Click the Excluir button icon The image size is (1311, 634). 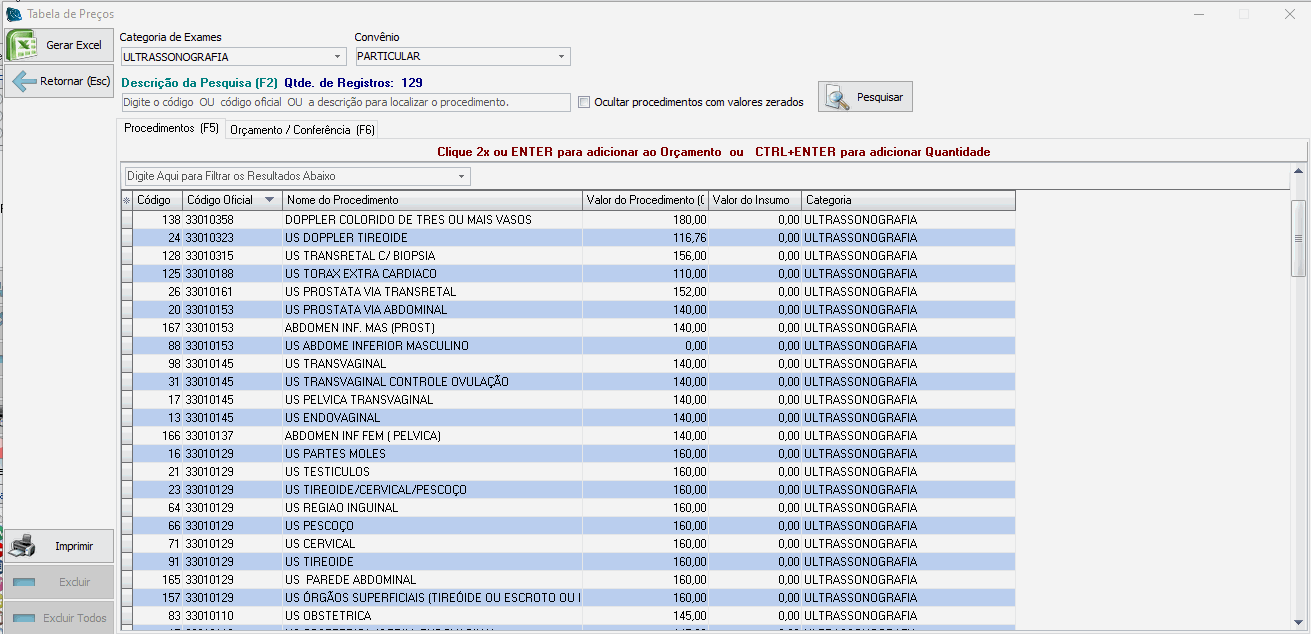coord(25,582)
